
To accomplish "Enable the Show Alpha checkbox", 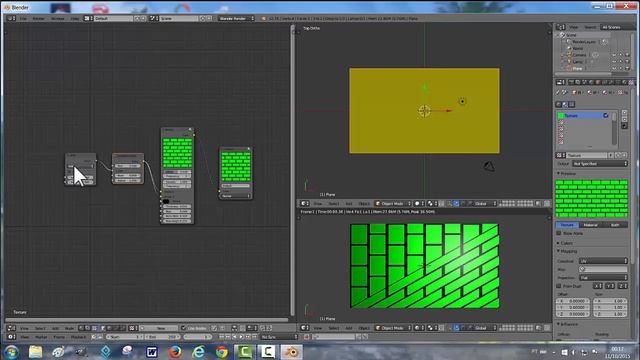I will (x=559, y=233).
